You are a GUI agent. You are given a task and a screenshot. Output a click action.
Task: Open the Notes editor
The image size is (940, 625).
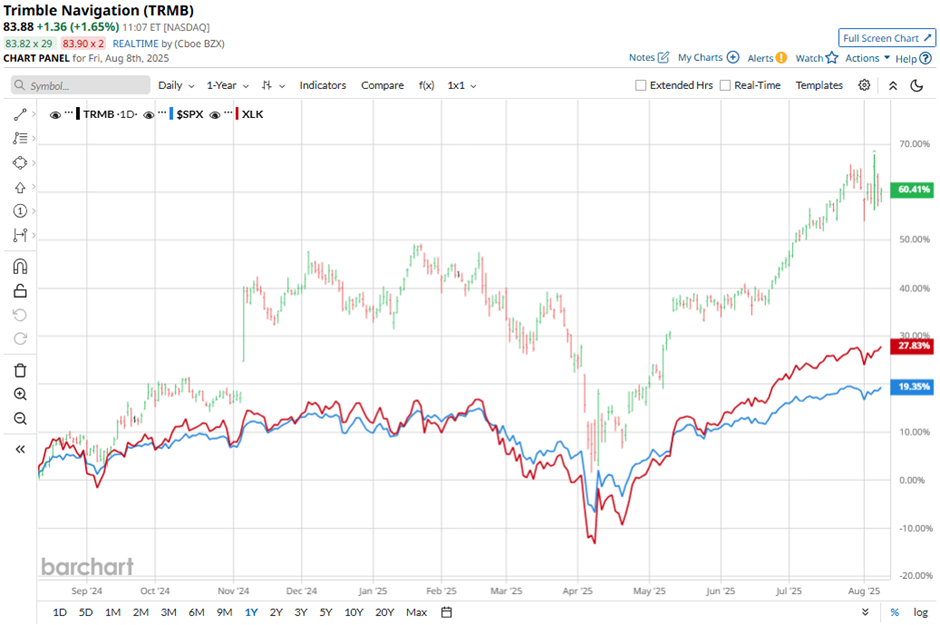[648, 58]
